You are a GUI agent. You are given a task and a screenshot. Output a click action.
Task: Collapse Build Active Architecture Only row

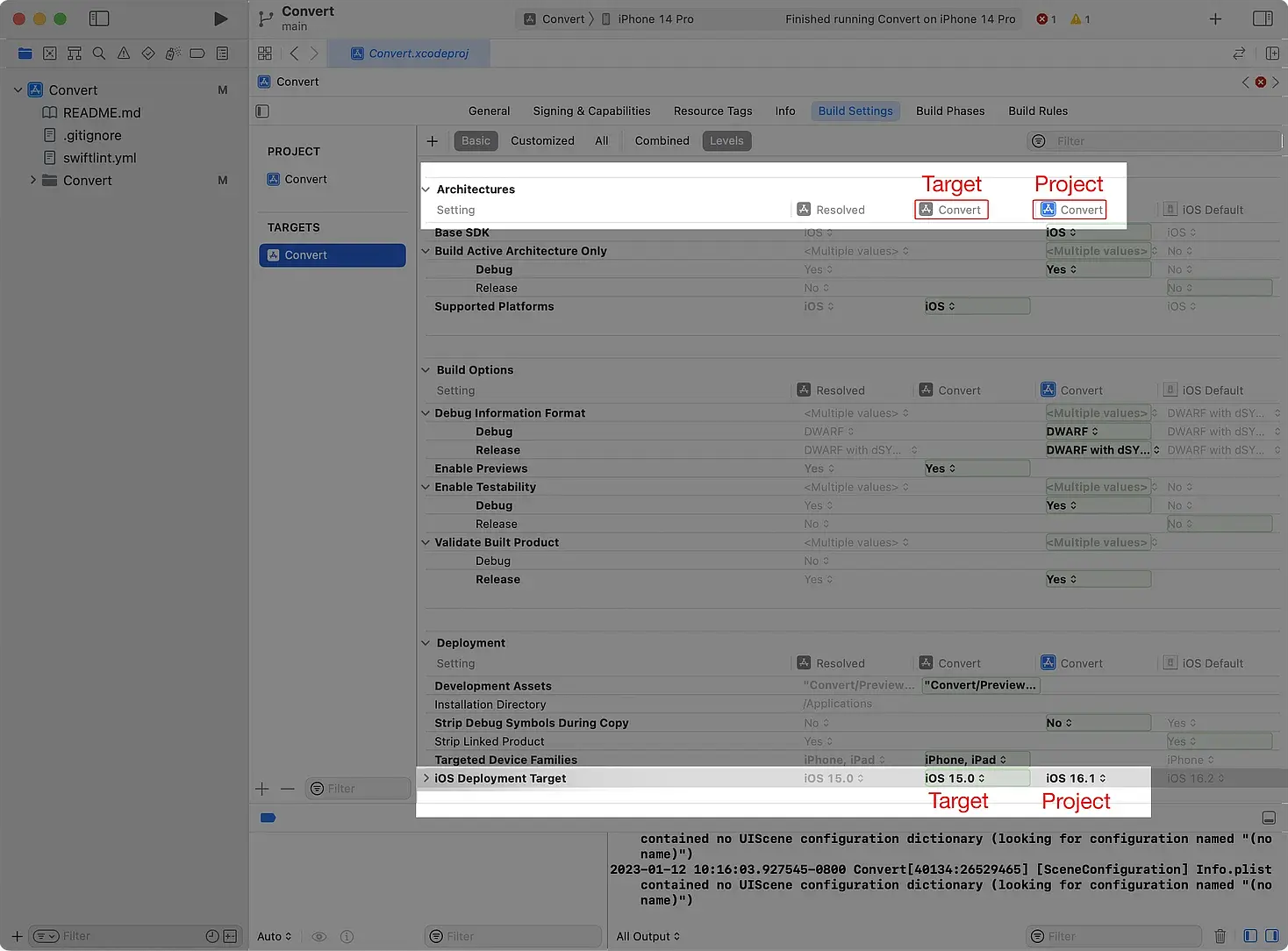(x=426, y=251)
